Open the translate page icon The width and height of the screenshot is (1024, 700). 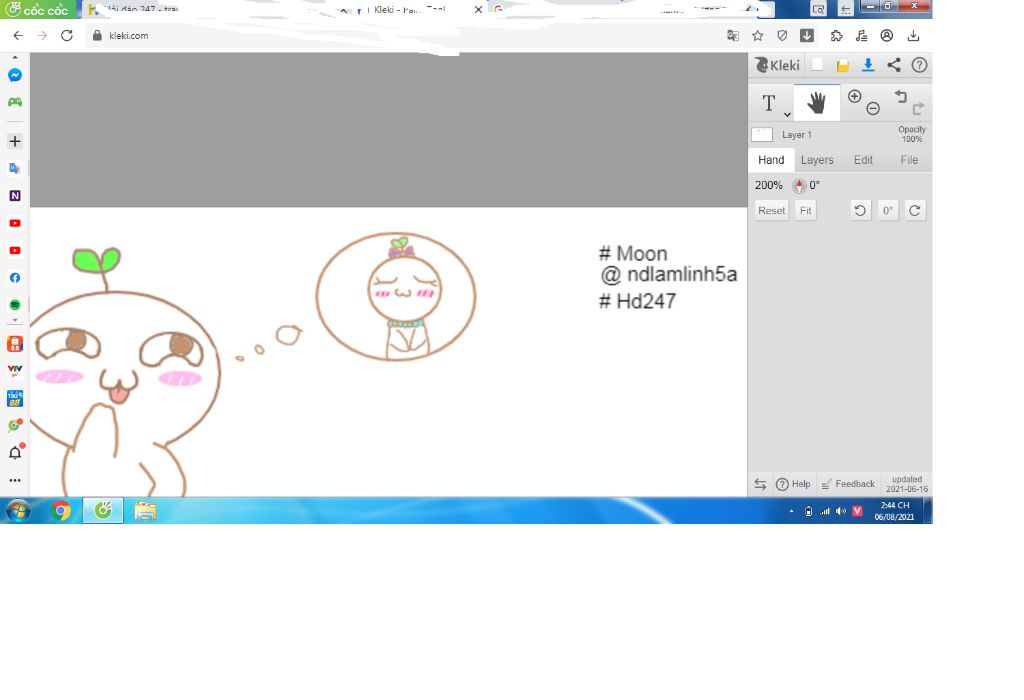pyautogui.click(x=733, y=35)
